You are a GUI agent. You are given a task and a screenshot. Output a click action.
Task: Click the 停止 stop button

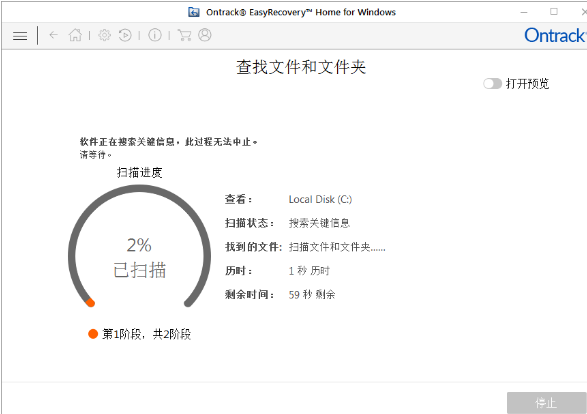(546, 403)
